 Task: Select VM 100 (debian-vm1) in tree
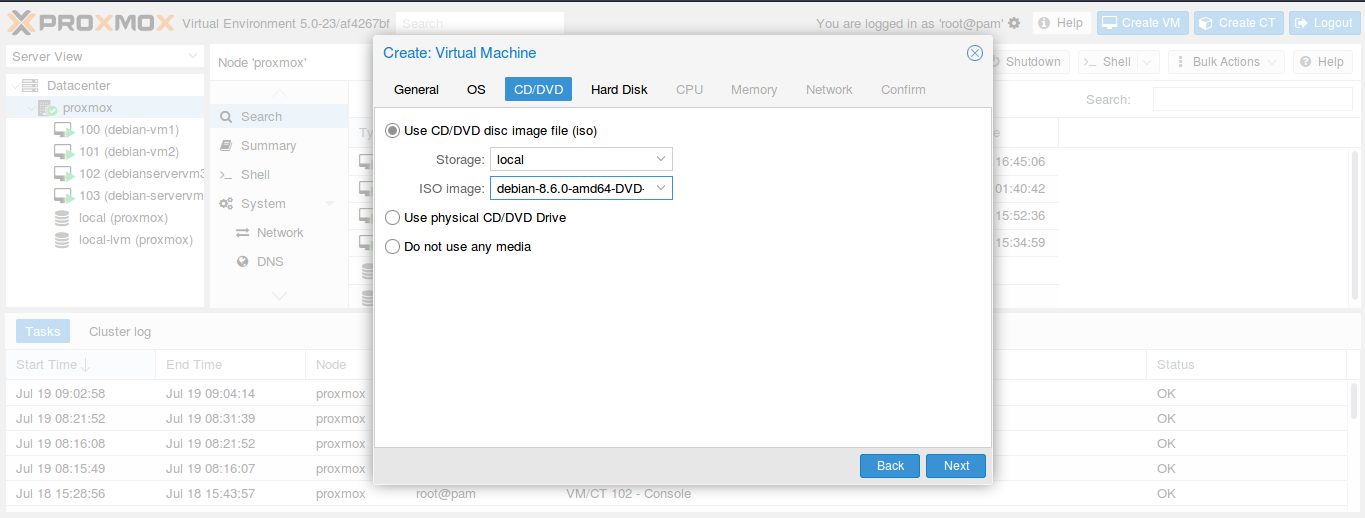129,130
